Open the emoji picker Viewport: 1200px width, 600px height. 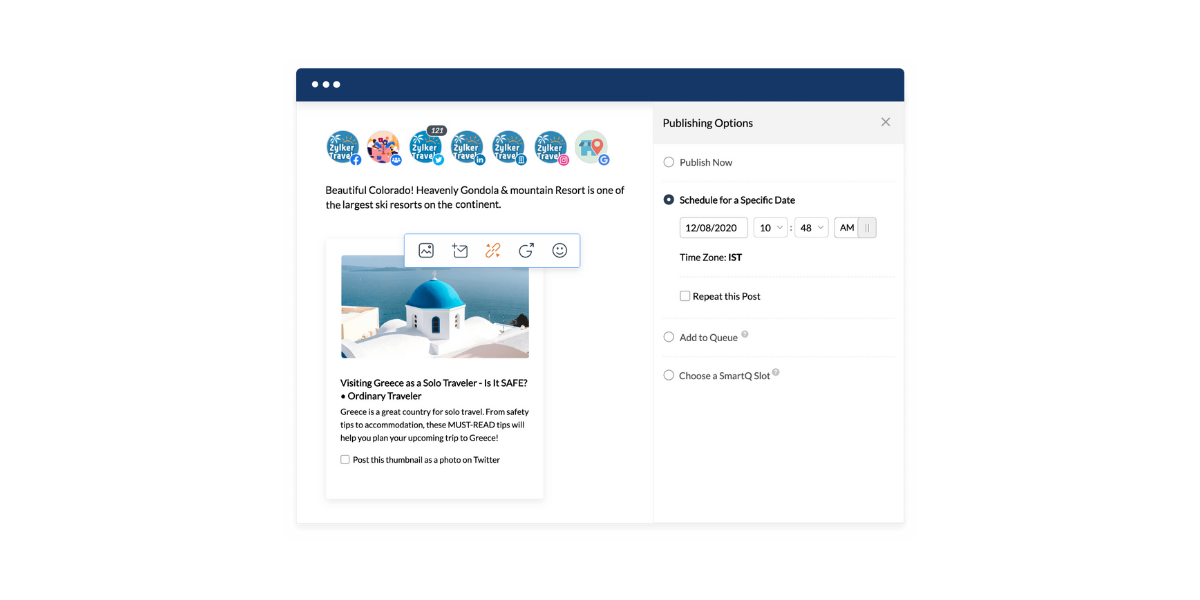click(560, 250)
